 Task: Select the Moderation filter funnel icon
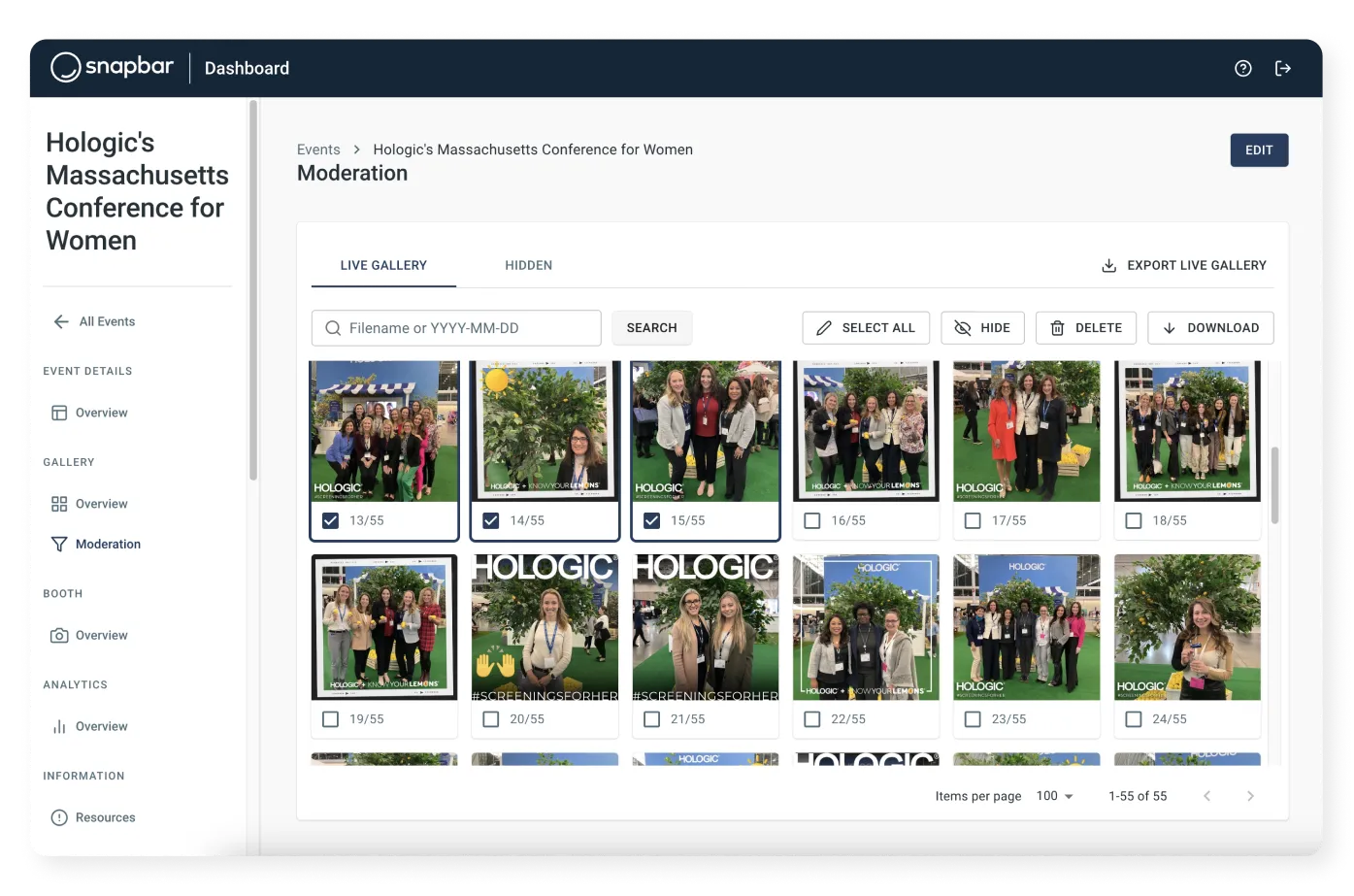coord(59,544)
